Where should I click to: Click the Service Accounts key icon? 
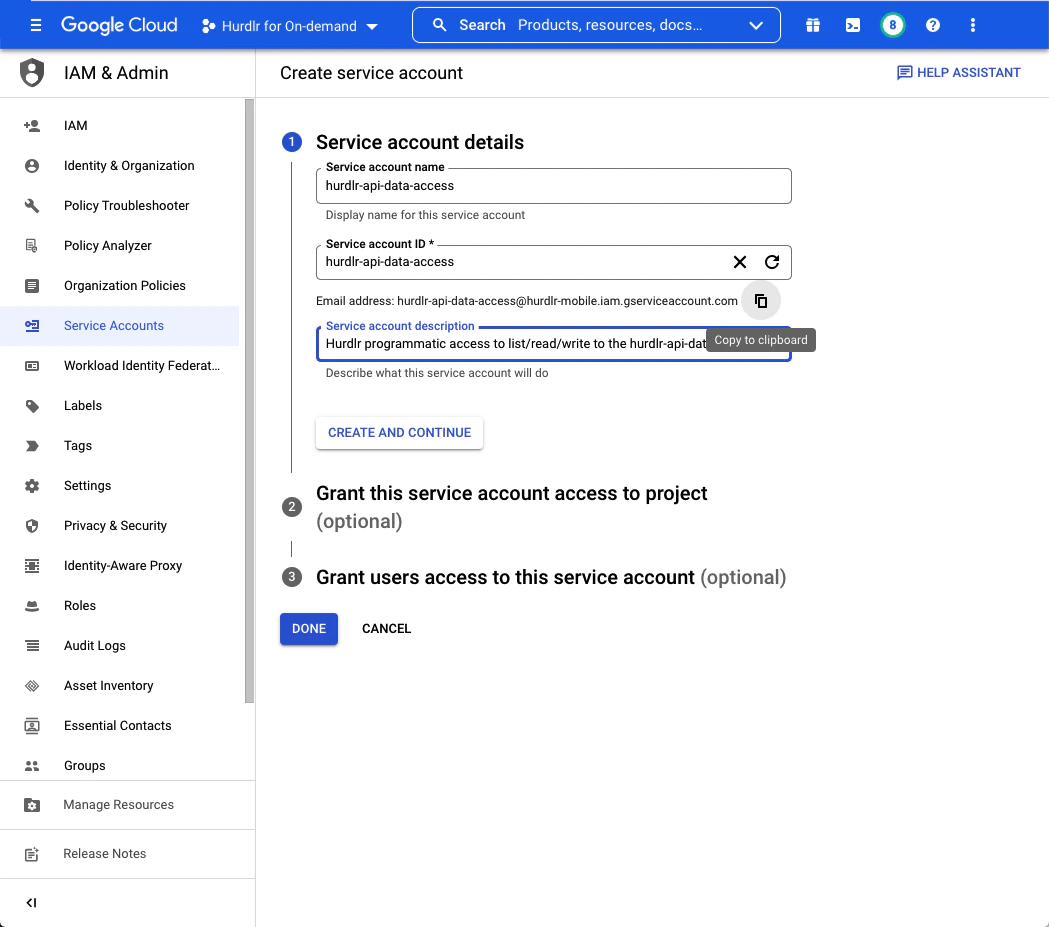[x=31, y=326]
